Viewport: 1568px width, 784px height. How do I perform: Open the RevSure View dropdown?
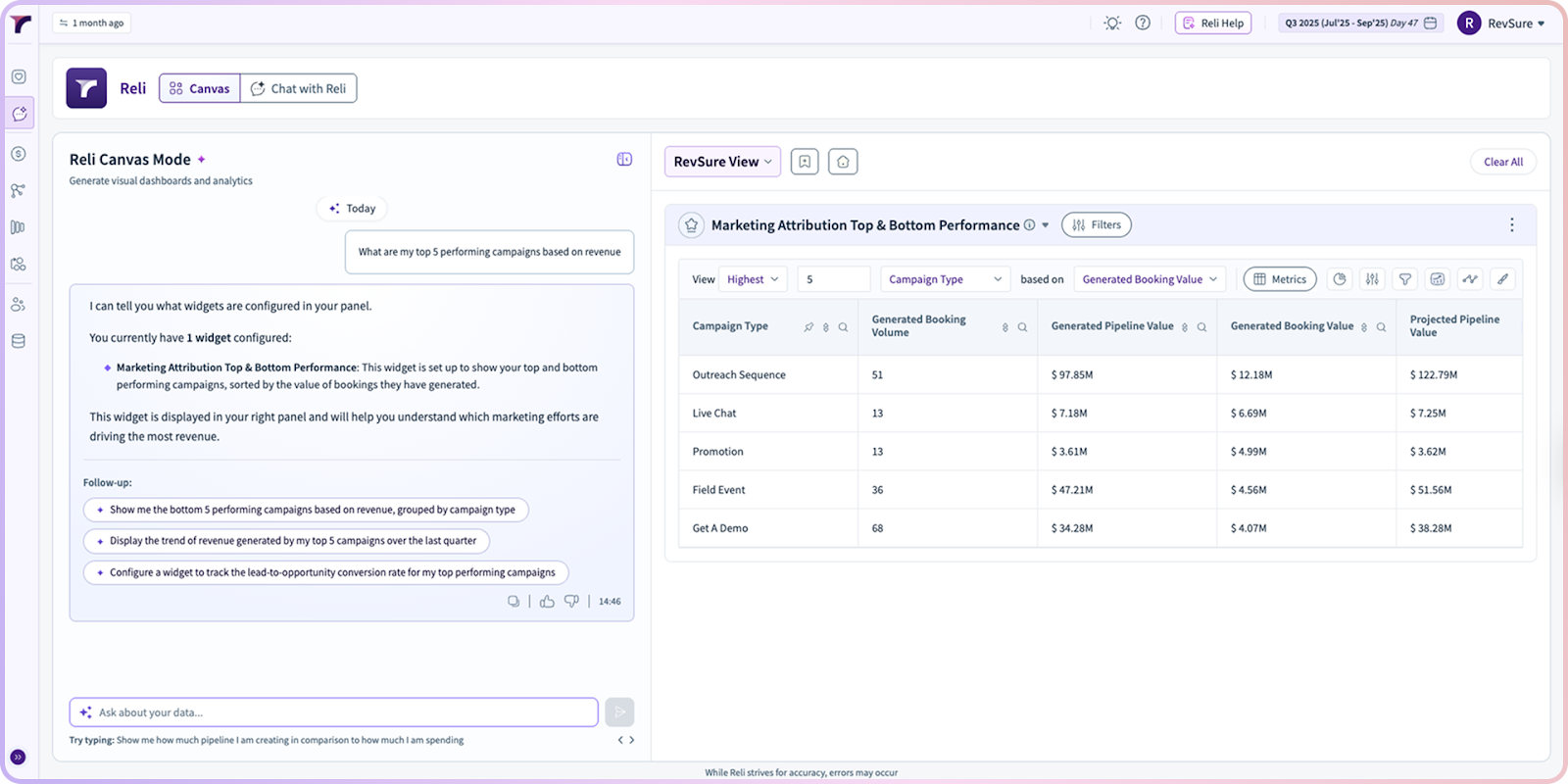coord(722,162)
